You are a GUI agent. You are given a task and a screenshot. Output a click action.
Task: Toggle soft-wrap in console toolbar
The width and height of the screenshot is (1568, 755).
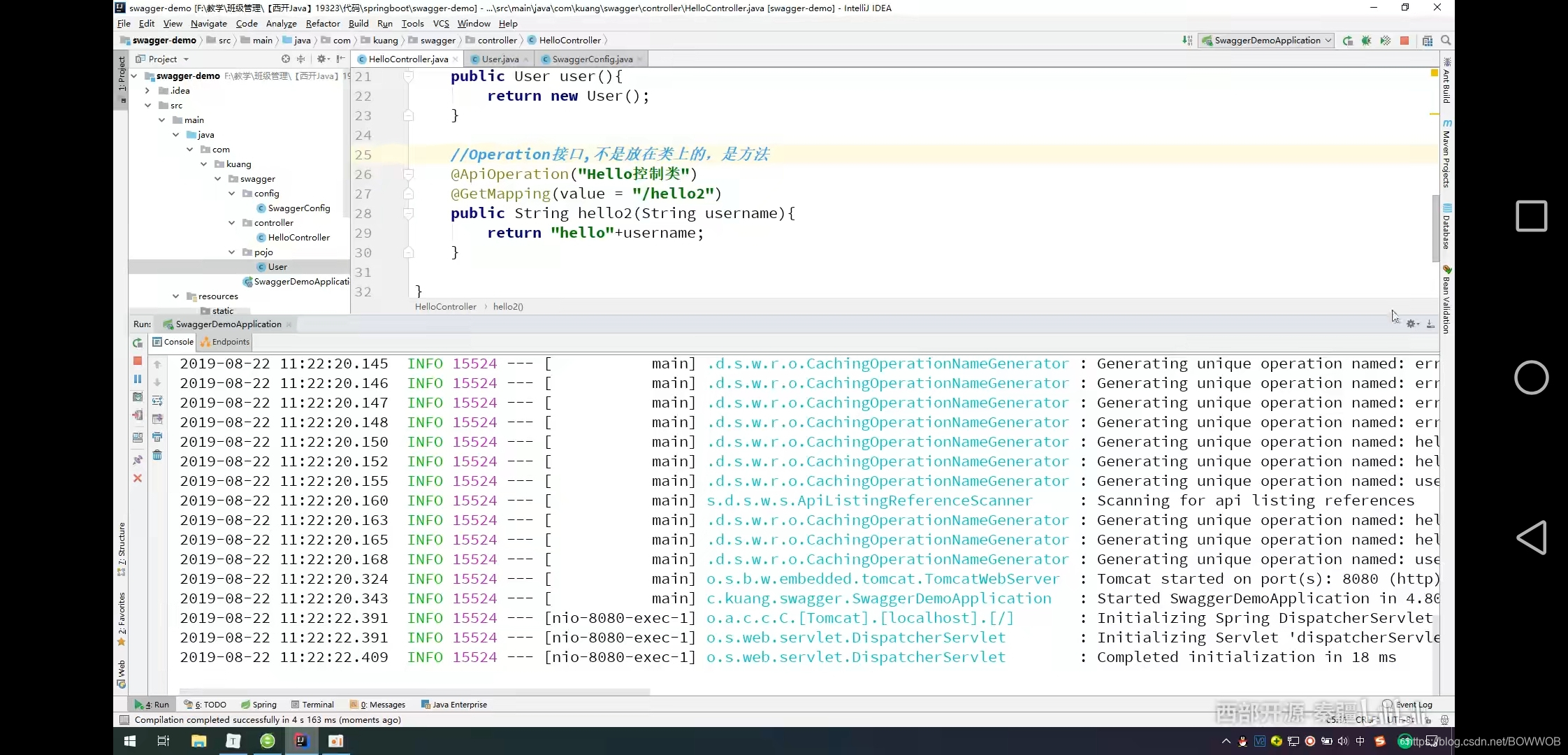coord(157,401)
